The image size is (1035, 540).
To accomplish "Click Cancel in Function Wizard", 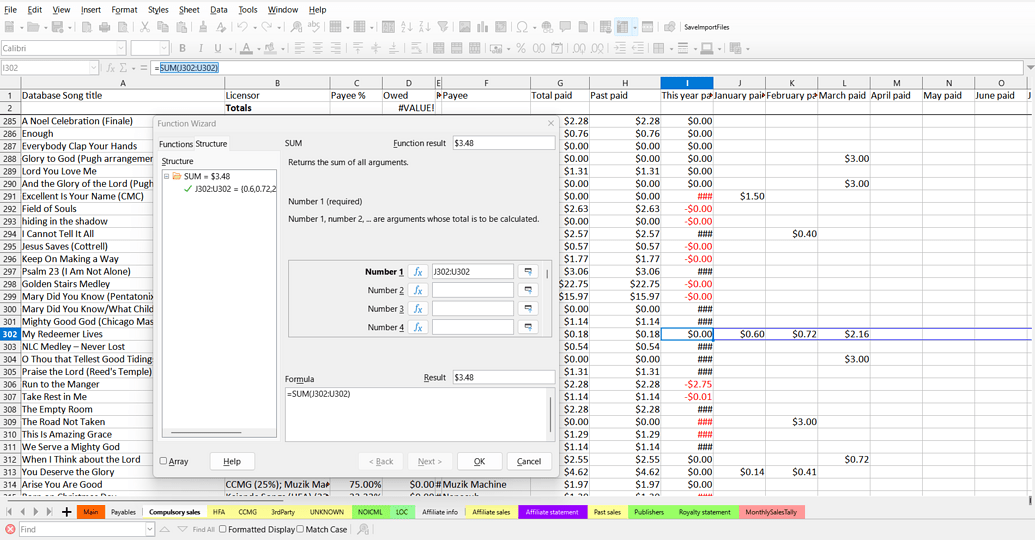I will [529, 461].
